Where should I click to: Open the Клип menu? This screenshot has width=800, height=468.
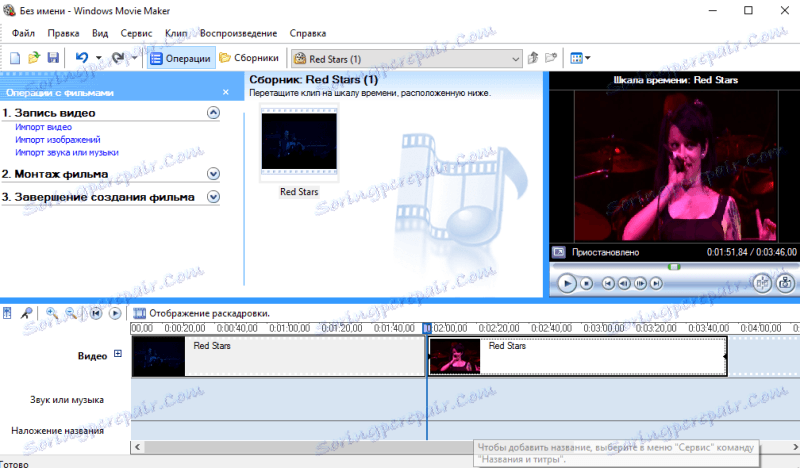point(176,33)
